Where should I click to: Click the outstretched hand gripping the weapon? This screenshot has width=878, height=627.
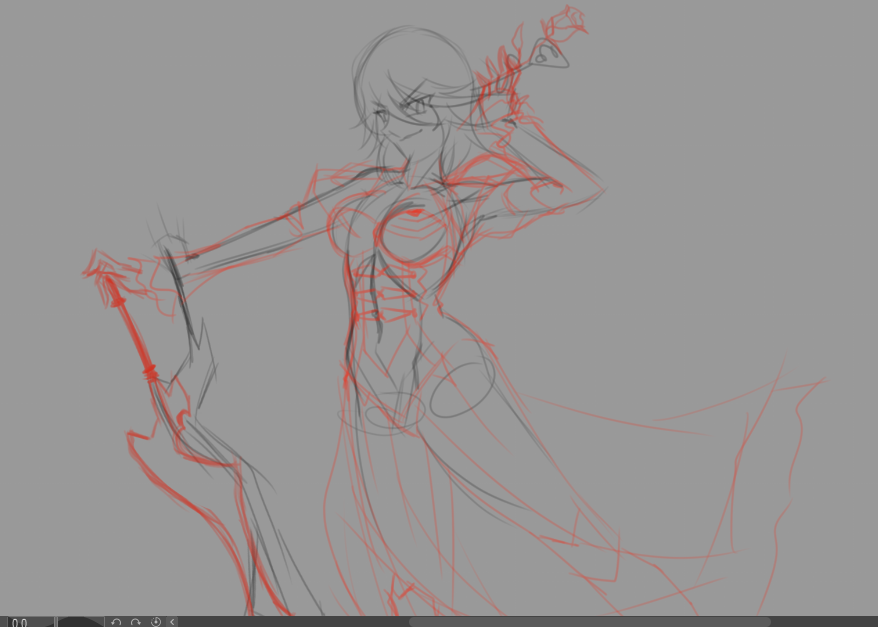[x=173, y=248]
